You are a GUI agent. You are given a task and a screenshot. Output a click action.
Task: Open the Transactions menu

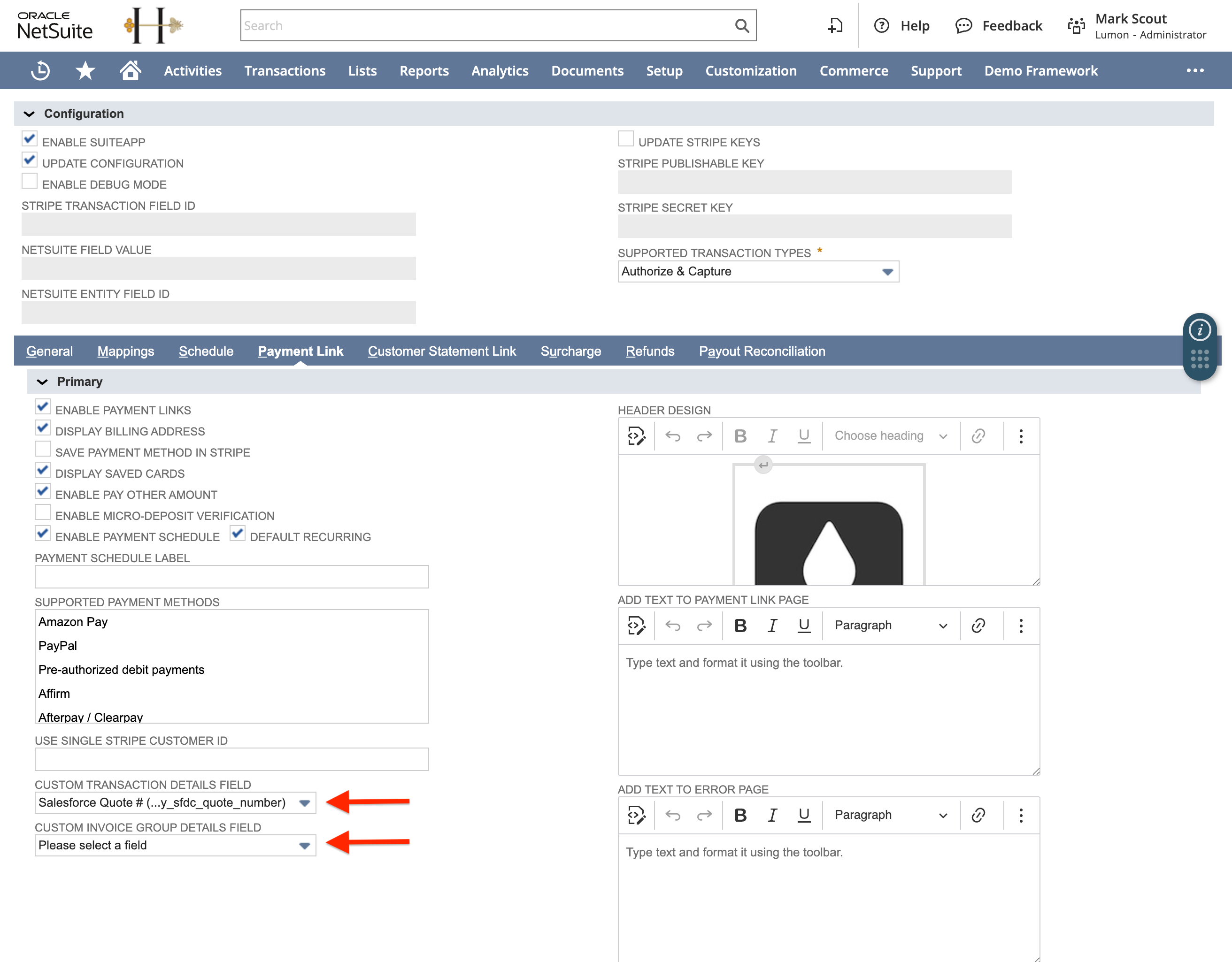(x=285, y=70)
